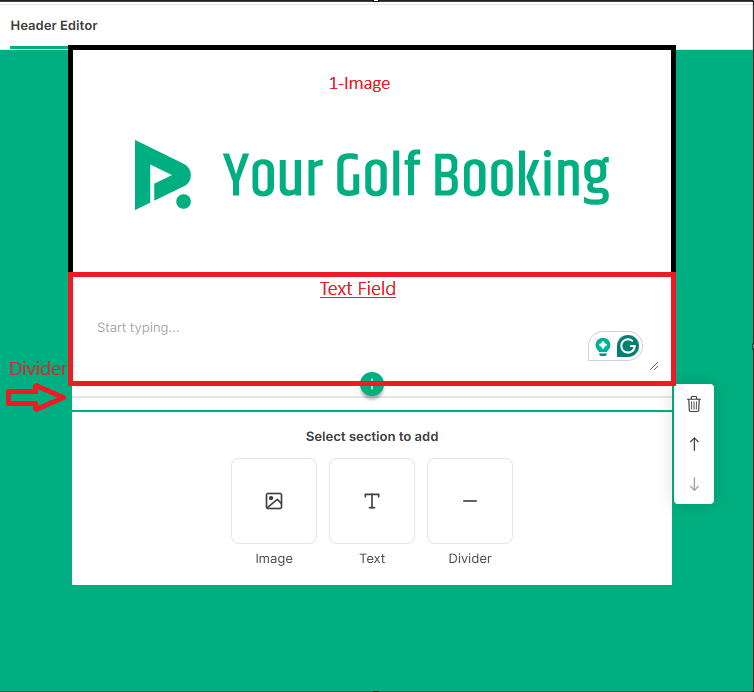
Task: Switch to the Header Editor tab
Action: click(x=54, y=25)
